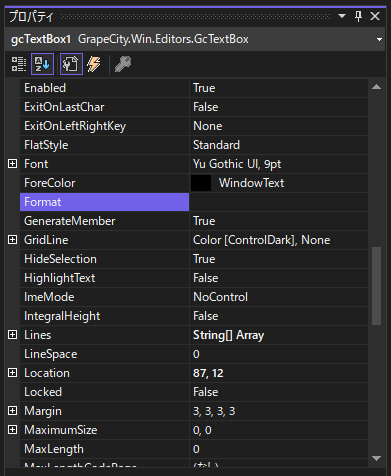The width and height of the screenshot is (391, 476).
Task: Click the LineSpace 0 value
Action: pyautogui.click(x=196, y=354)
